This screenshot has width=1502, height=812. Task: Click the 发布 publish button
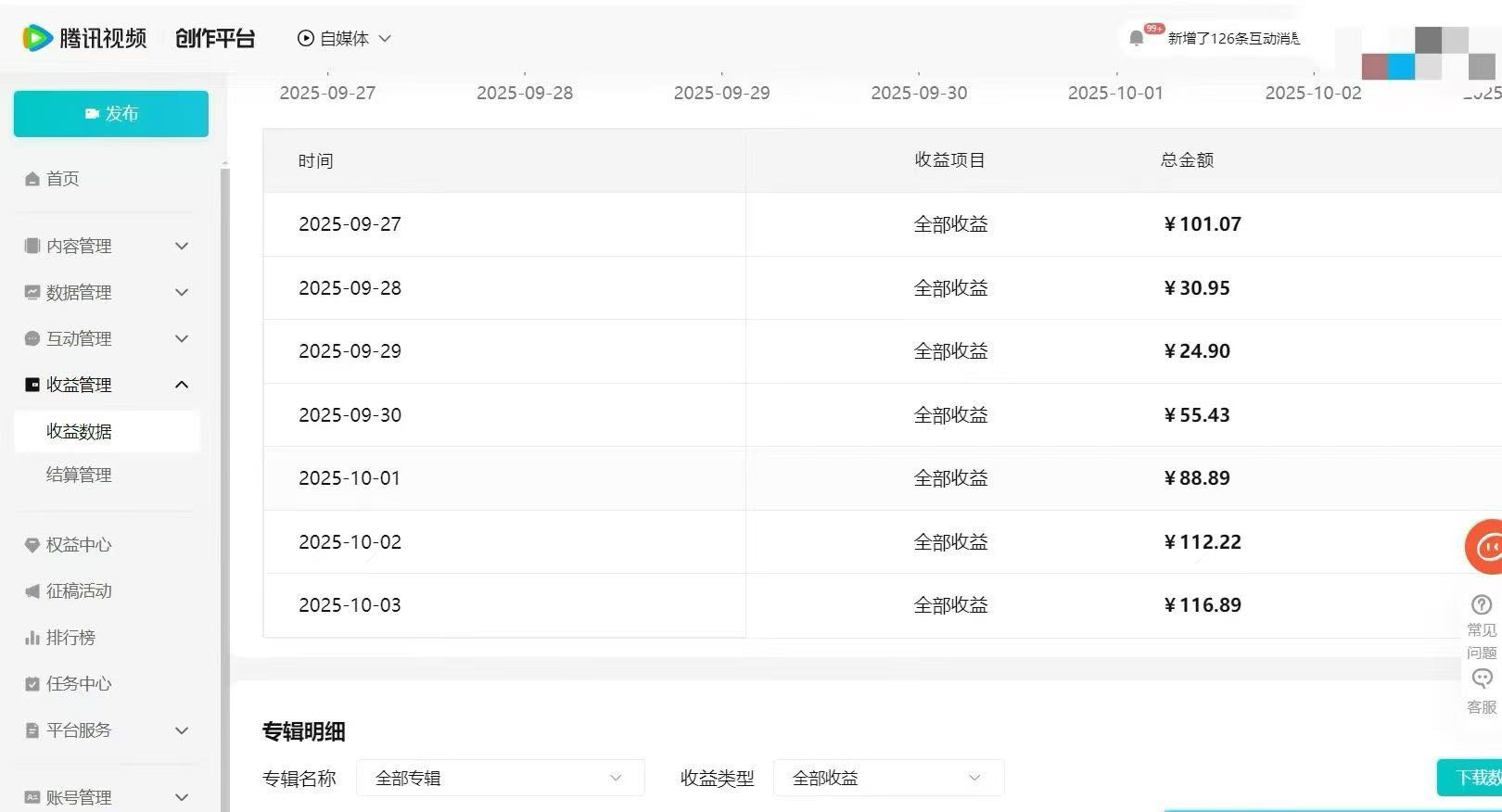(x=111, y=114)
